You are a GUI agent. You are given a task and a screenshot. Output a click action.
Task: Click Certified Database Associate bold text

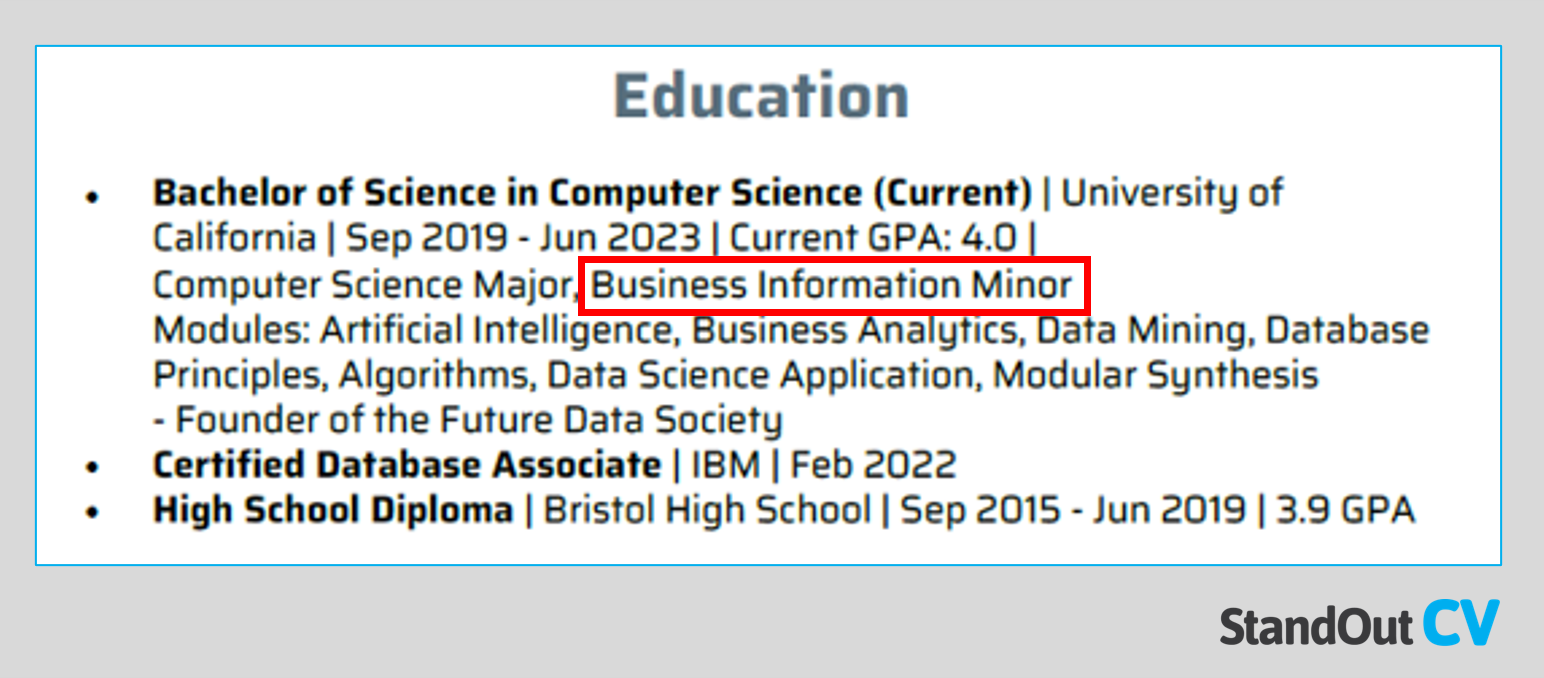(406, 465)
